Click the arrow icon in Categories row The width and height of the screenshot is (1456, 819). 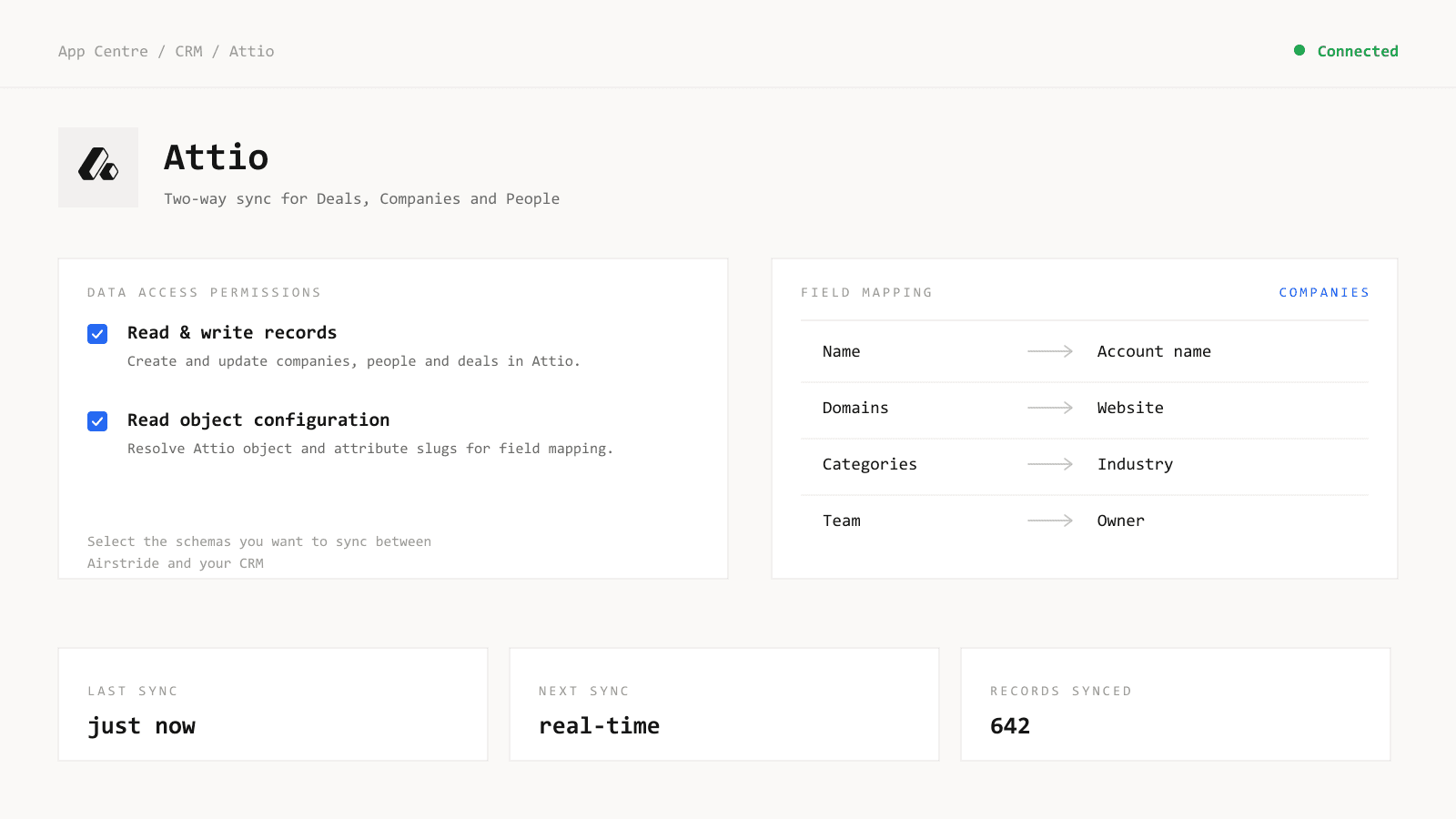point(1050,464)
